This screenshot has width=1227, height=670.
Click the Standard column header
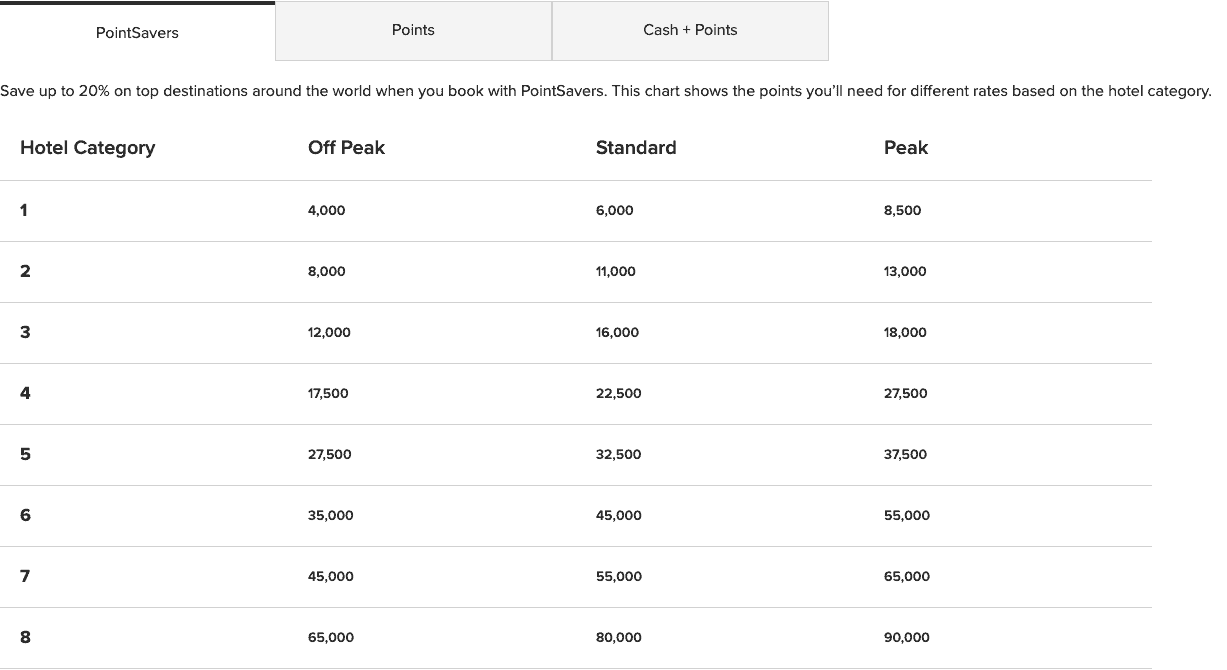click(636, 147)
